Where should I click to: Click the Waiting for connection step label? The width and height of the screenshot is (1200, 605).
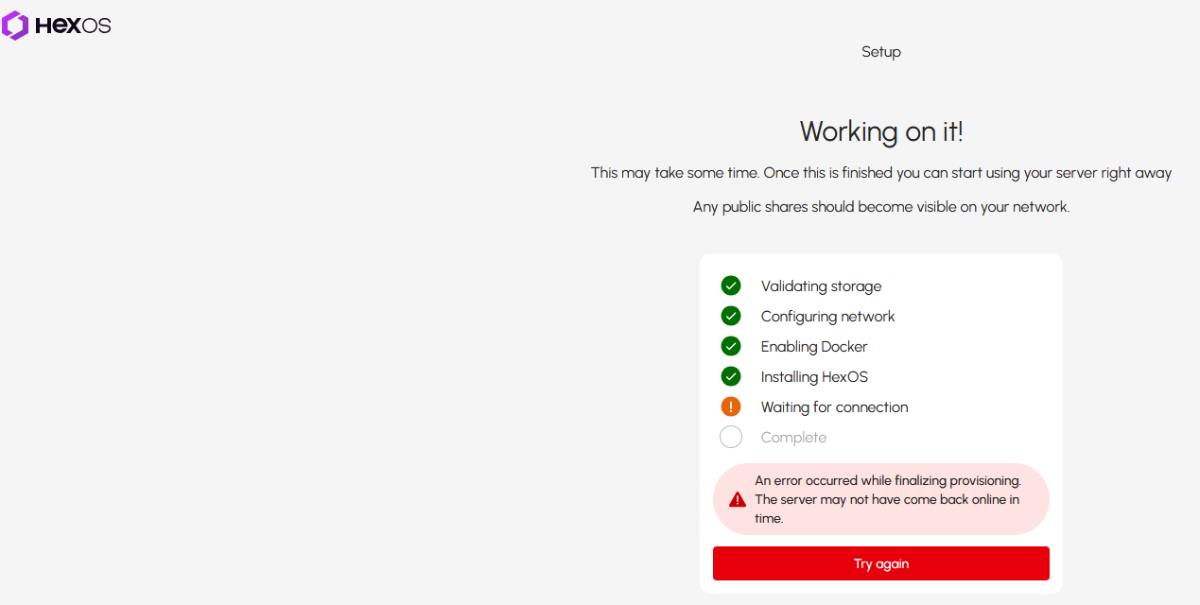pos(834,407)
